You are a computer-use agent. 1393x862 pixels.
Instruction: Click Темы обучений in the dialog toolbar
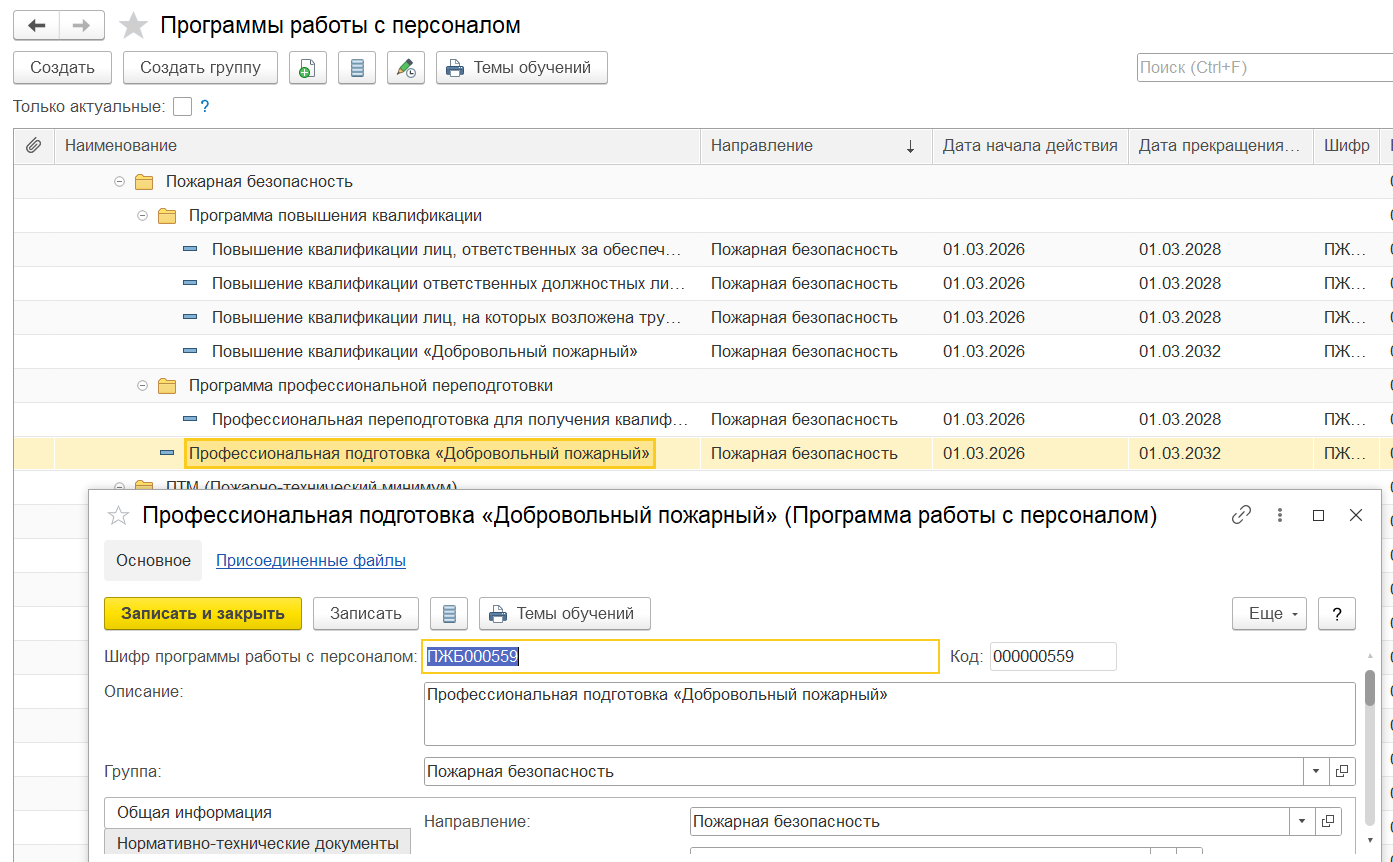point(565,614)
